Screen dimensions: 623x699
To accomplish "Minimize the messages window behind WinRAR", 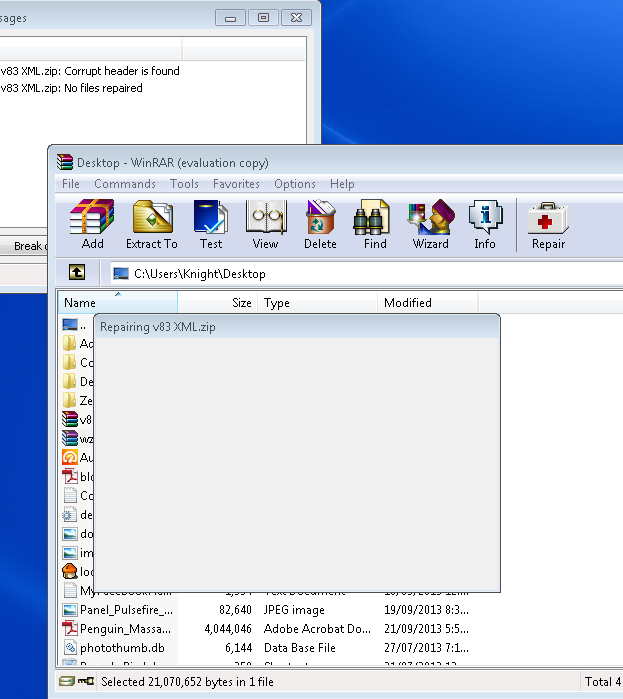I will tap(230, 18).
